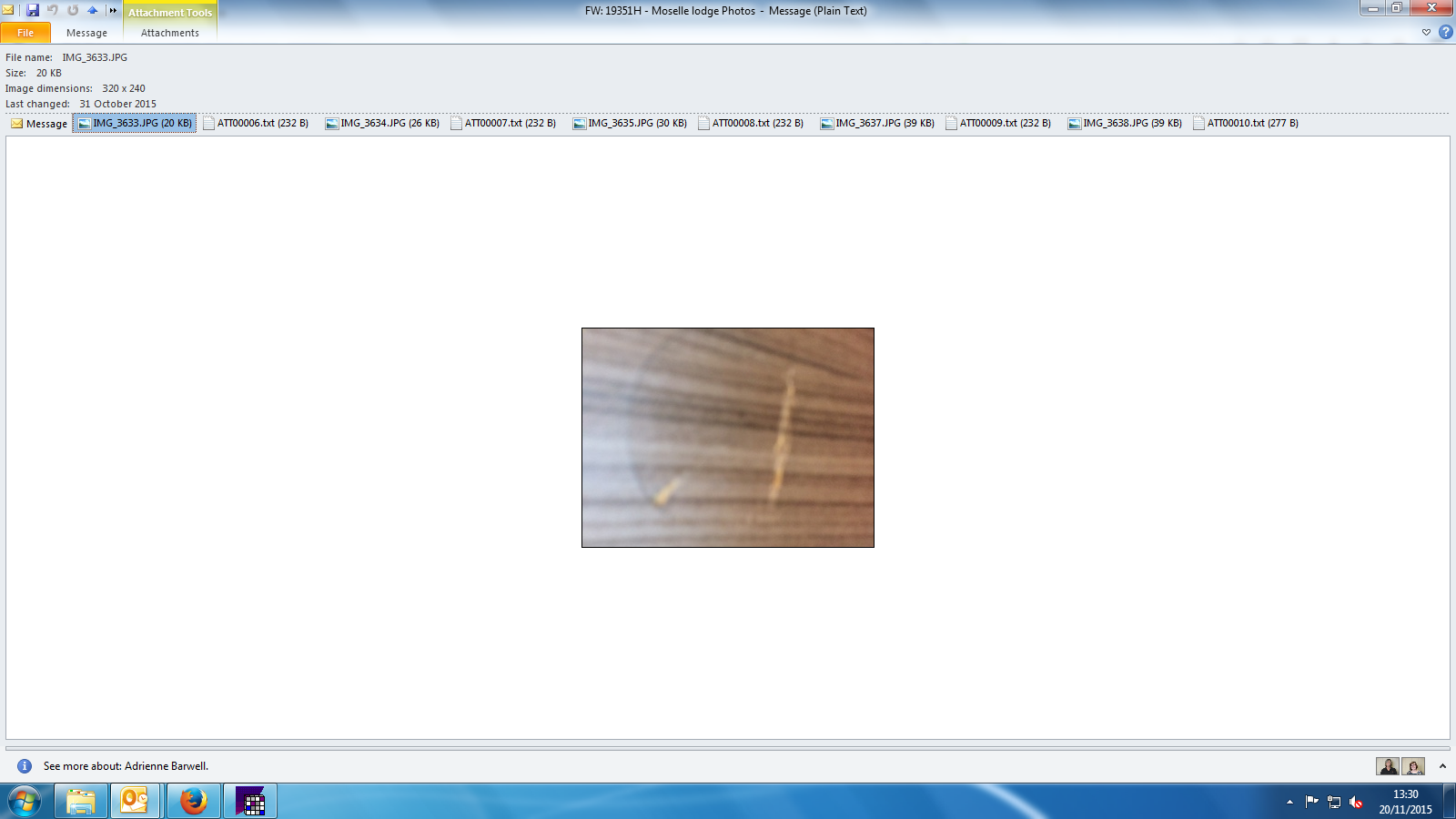Click the second contact photo in People Pane
This screenshot has height=819, width=1456.
[1413, 766]
